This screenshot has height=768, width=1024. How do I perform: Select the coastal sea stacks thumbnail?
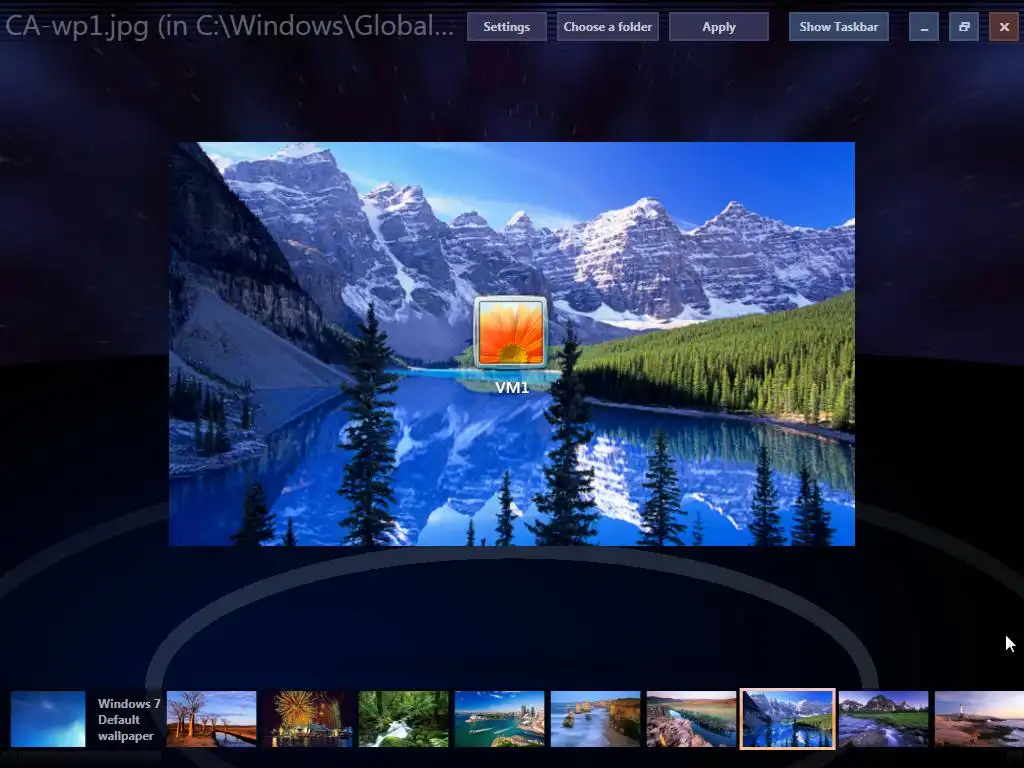[x=596, y=719]
